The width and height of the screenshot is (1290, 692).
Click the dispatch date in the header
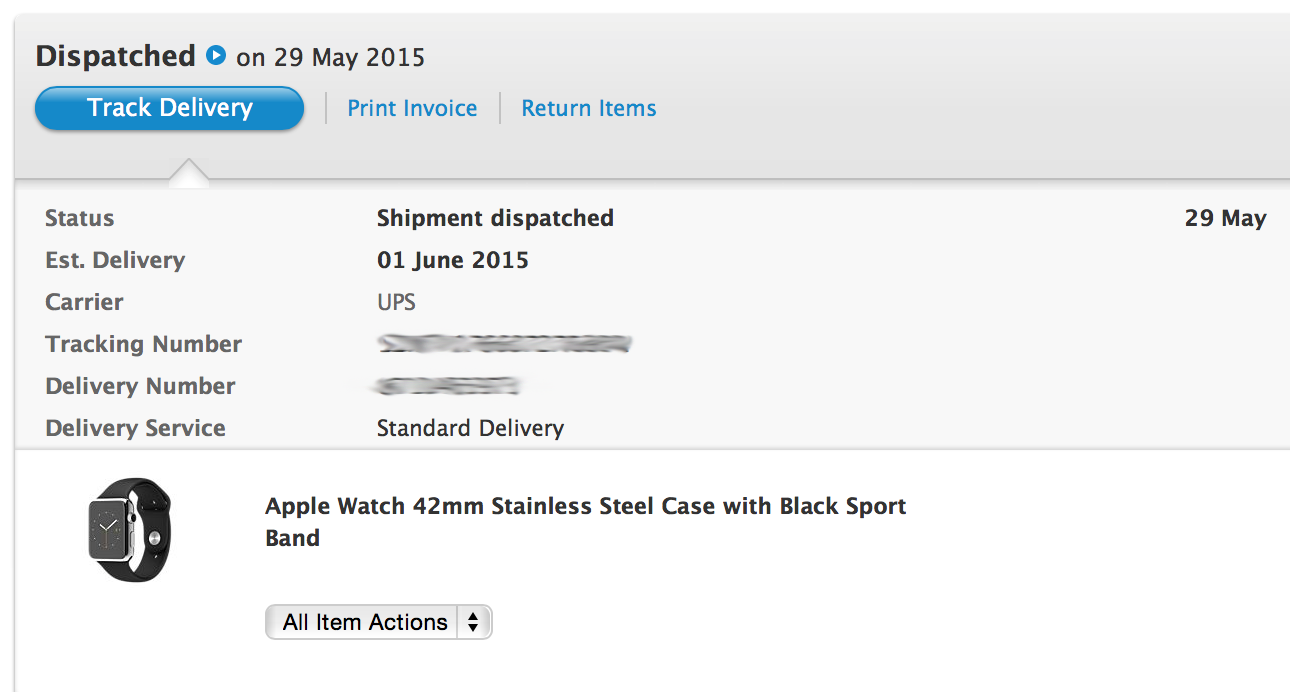(x=330, y=57)
